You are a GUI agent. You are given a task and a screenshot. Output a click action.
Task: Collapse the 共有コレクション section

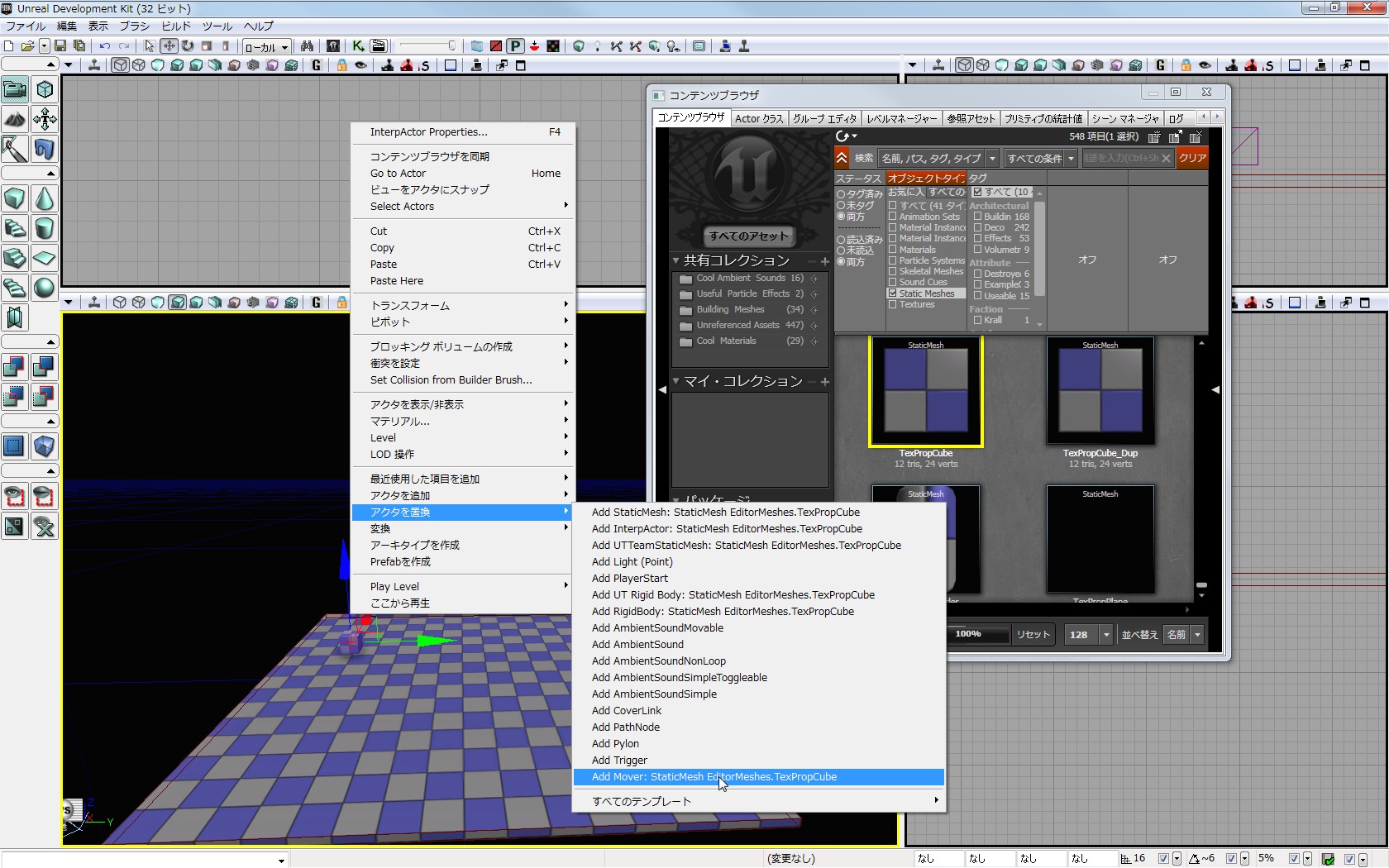(x=675, y=260)
